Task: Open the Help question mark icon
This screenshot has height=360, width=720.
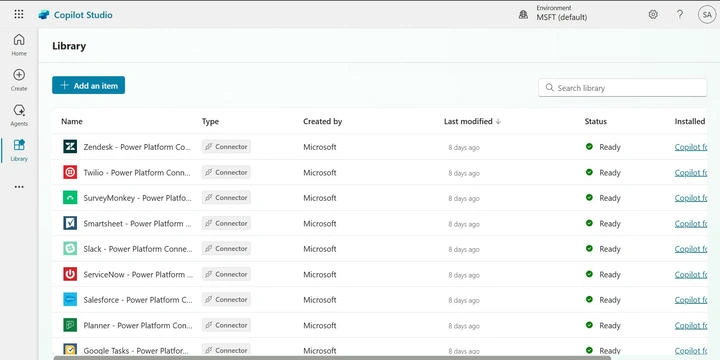Action: coord(680,14)
